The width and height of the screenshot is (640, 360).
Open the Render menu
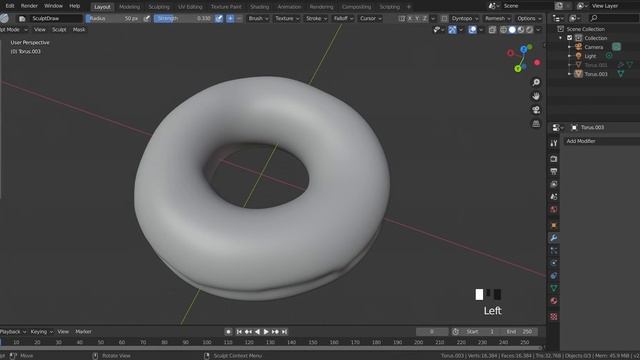pyautogui.click(x=29, y=6)
